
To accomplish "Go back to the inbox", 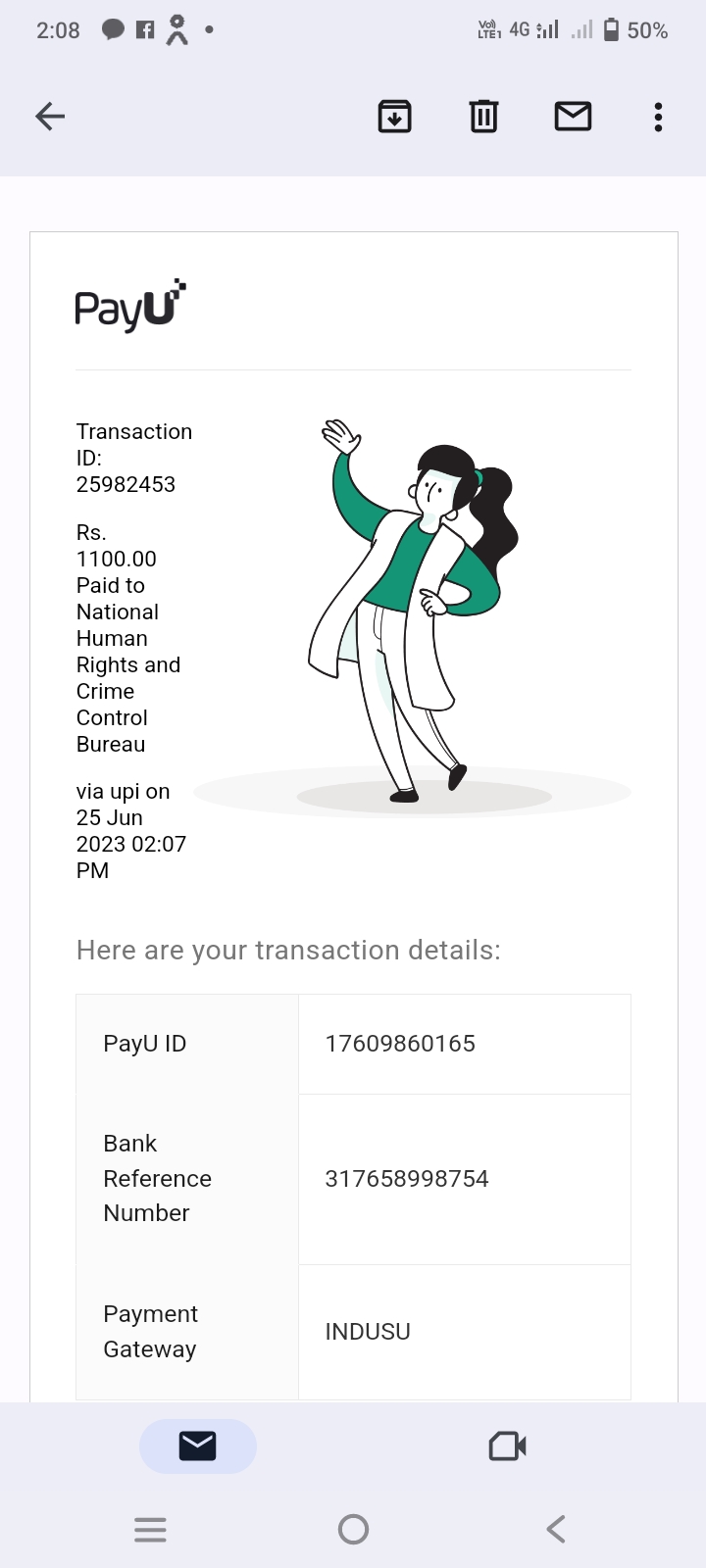I will point(50,117).
